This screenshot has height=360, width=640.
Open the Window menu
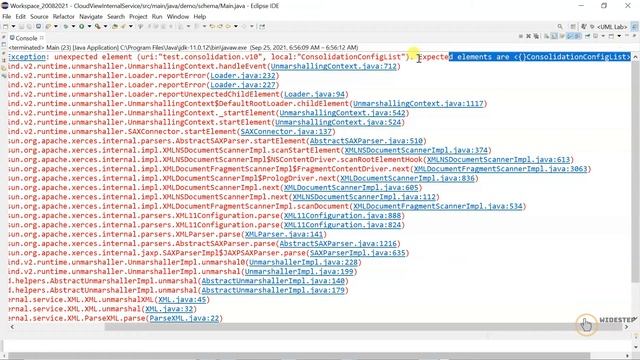pyautogui.click(x=178, y=17)
